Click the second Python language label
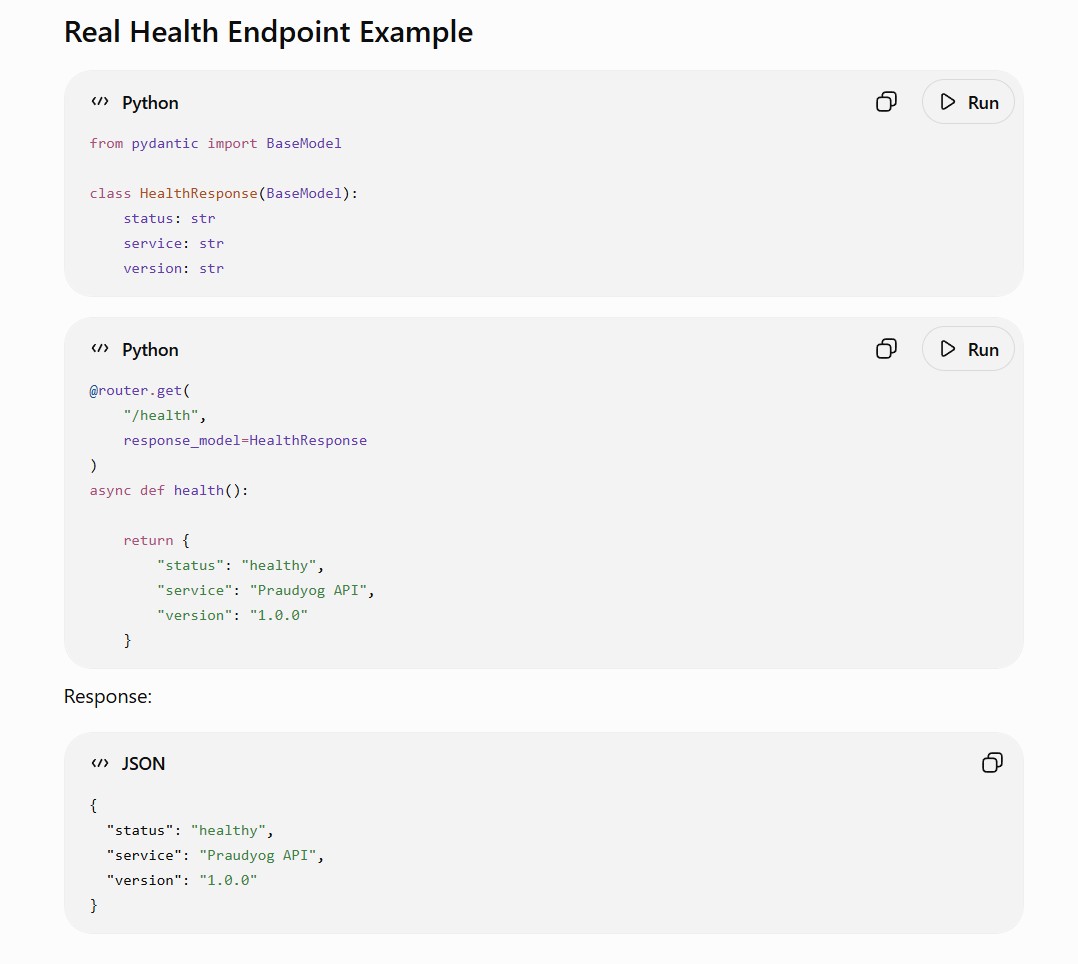The image size is (1078, 964). [x=150, y=350]
